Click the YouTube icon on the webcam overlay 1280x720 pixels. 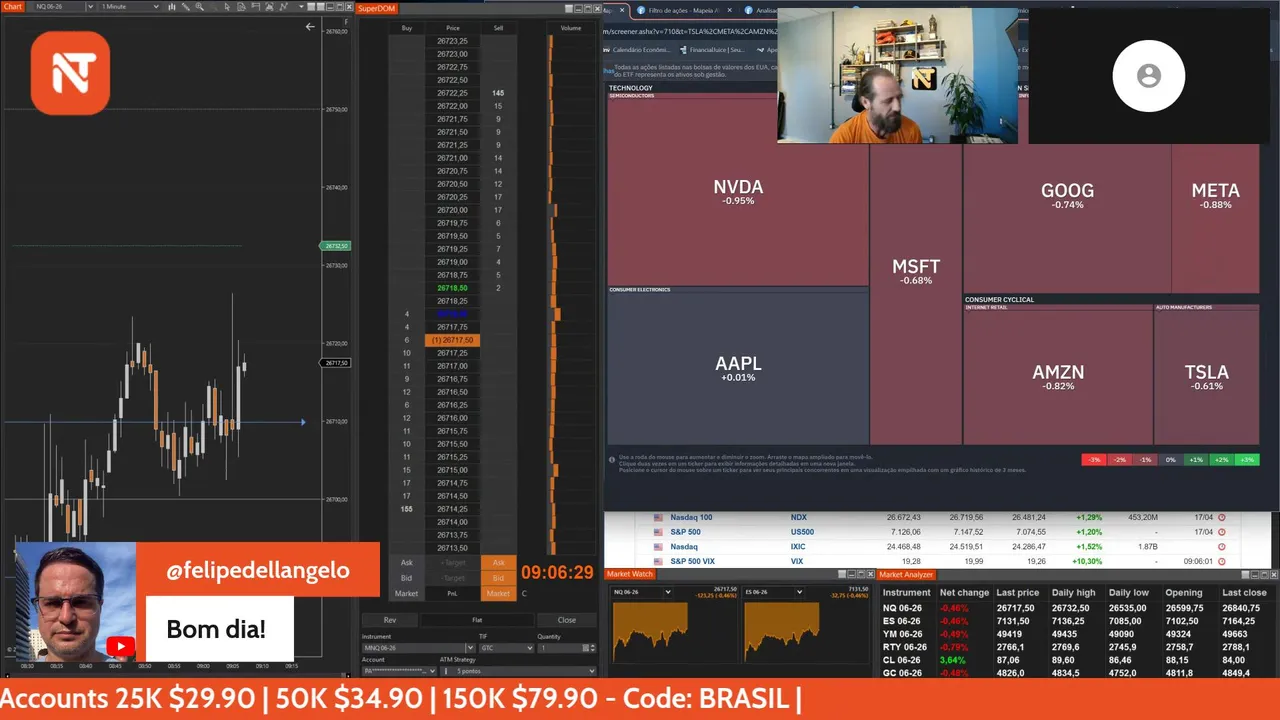[120, 647]
